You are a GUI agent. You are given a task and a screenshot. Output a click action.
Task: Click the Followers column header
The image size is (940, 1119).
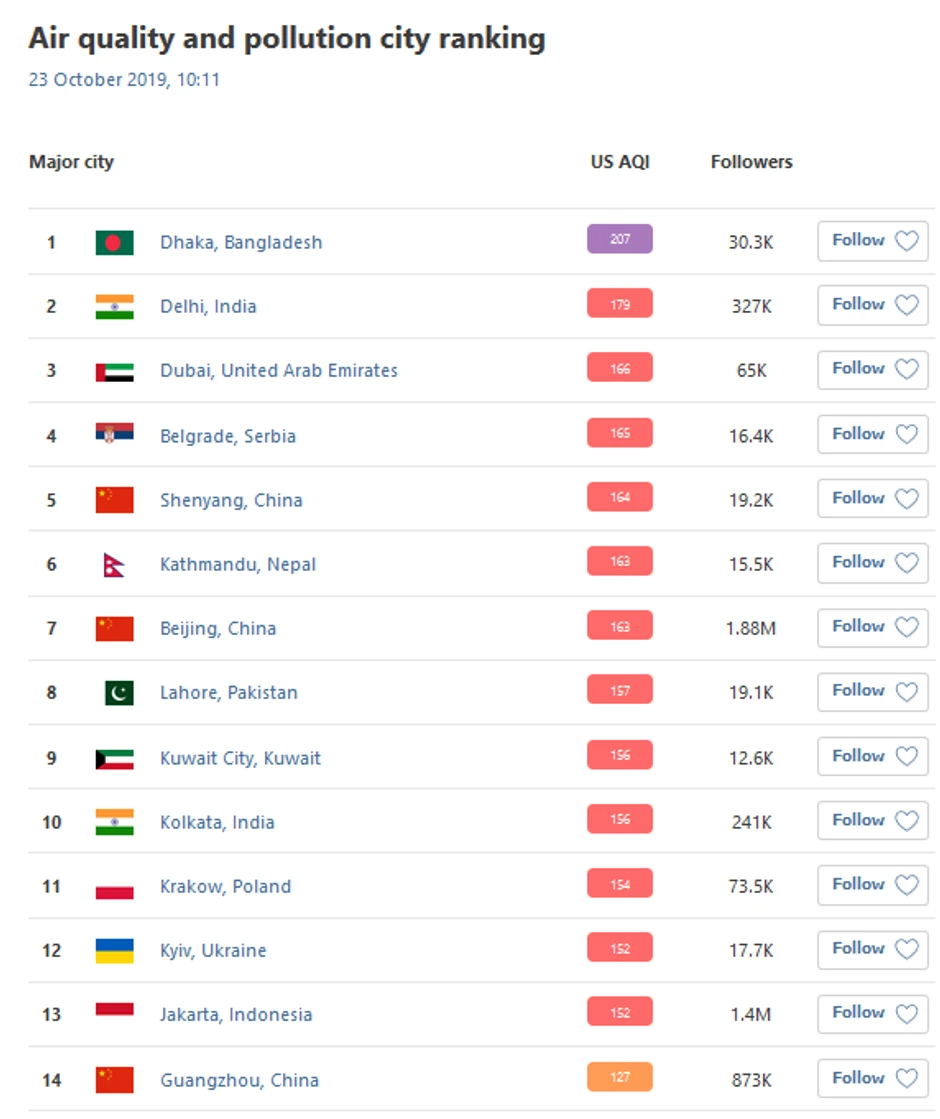751,162
